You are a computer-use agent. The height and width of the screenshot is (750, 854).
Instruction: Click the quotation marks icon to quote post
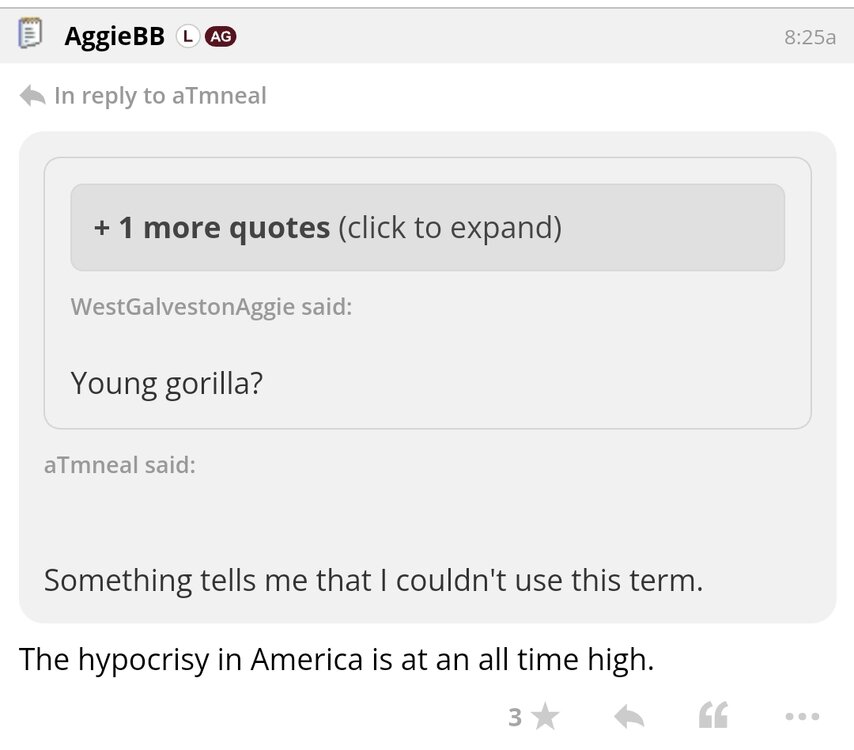(x=714, y=714)
